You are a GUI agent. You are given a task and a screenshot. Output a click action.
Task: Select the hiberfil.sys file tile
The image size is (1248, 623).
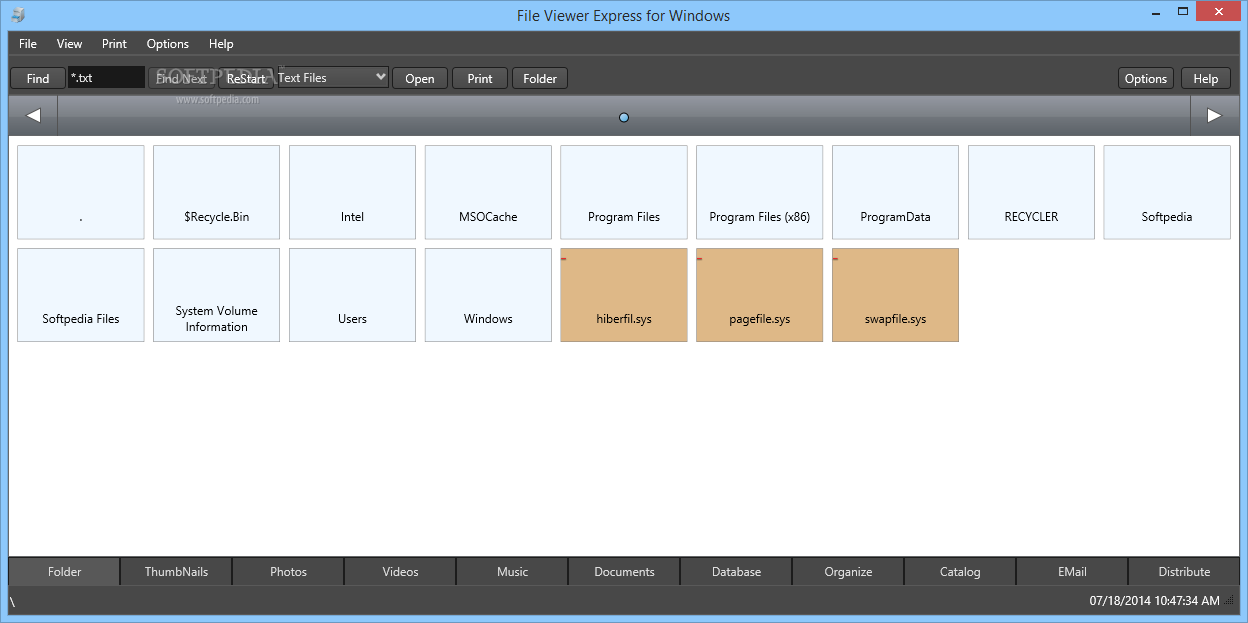pos(624,295)
